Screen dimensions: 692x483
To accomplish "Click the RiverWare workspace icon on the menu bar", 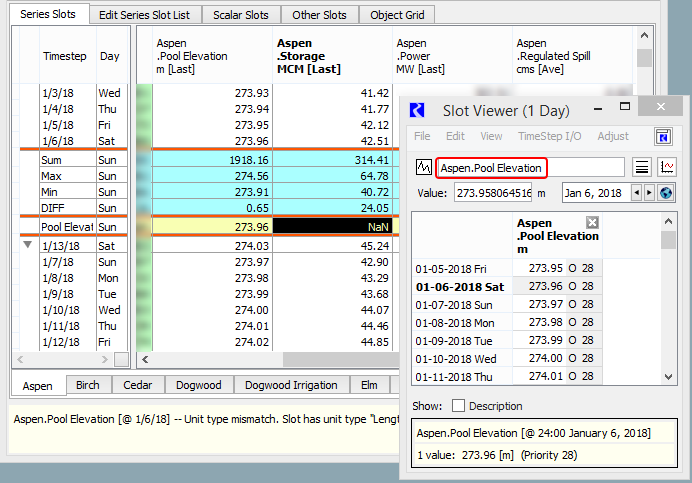I will (x=663, y=136).
